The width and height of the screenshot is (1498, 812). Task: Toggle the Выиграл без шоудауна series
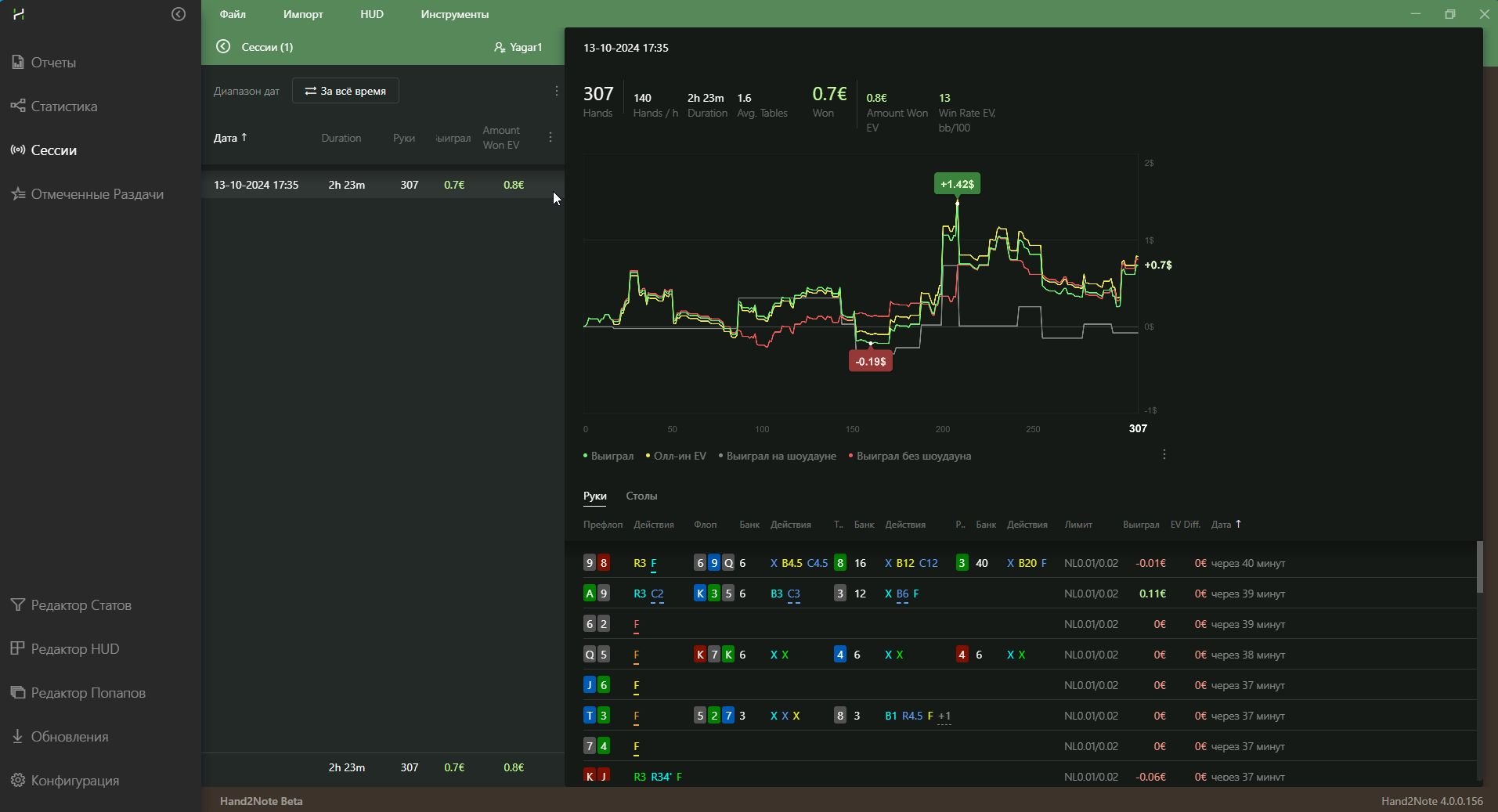[x=910, y=456]
